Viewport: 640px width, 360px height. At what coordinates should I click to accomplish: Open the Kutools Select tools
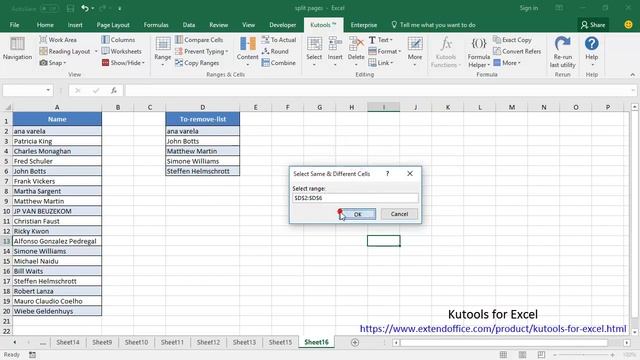(314, 51)
